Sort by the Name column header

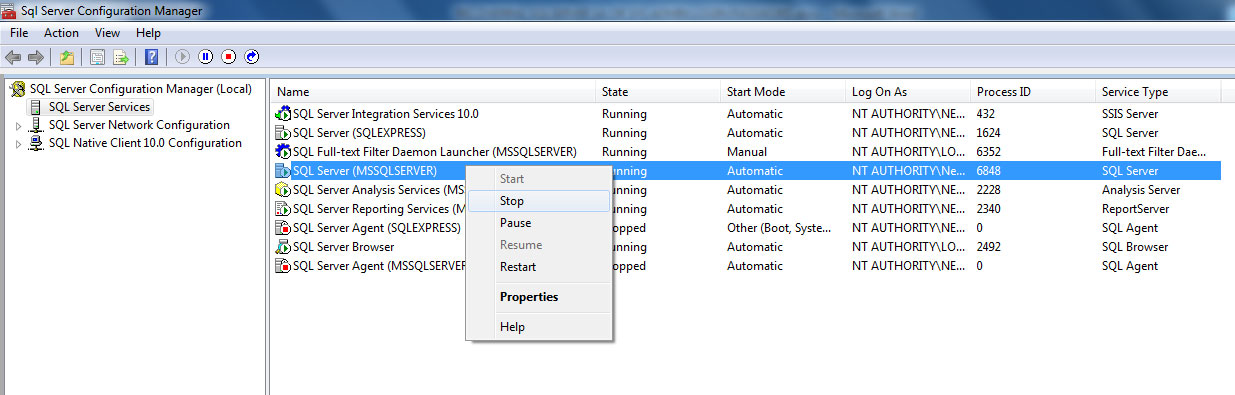tap(433, 92)
